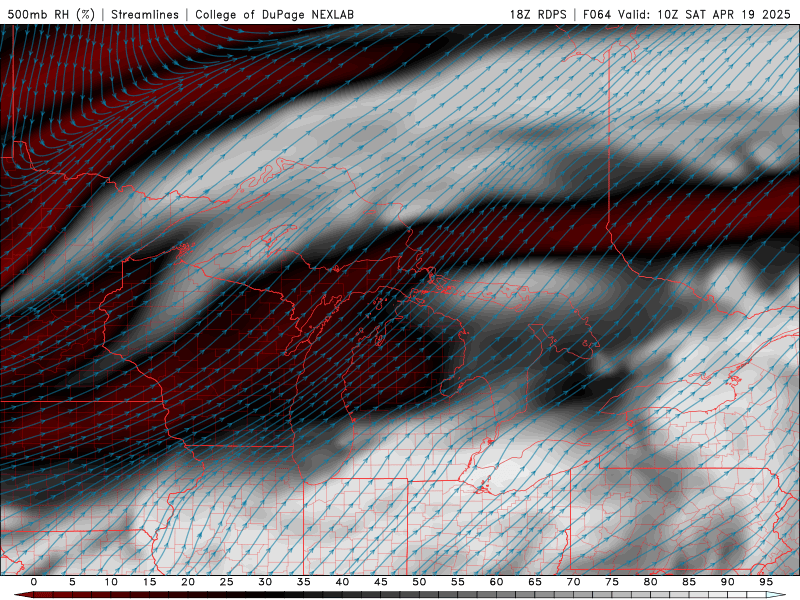
Task: Click the '500mb RH (%)' title text
Action: click(x=51, y=14)
